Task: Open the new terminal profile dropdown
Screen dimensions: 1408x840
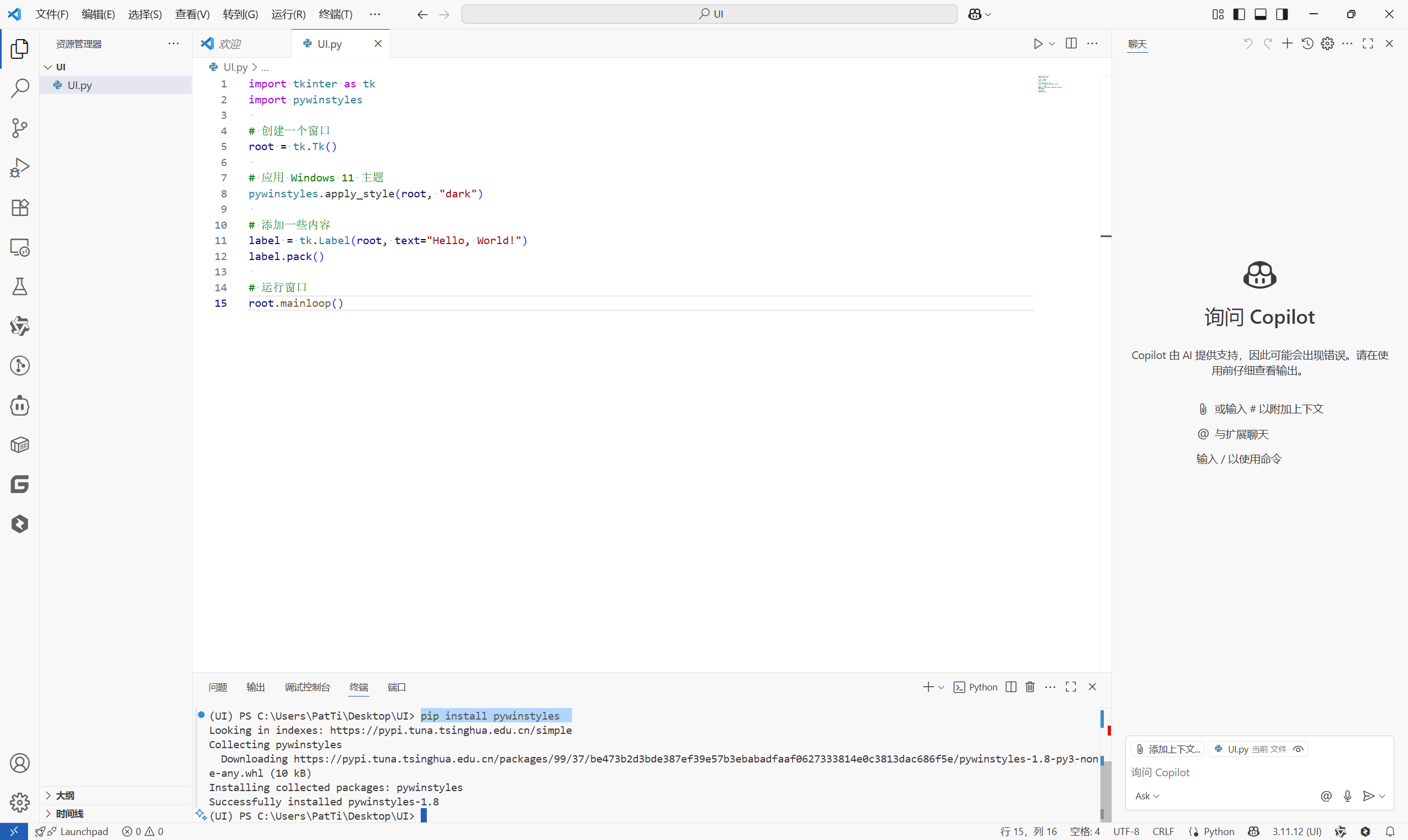Action: click(942, 687)
